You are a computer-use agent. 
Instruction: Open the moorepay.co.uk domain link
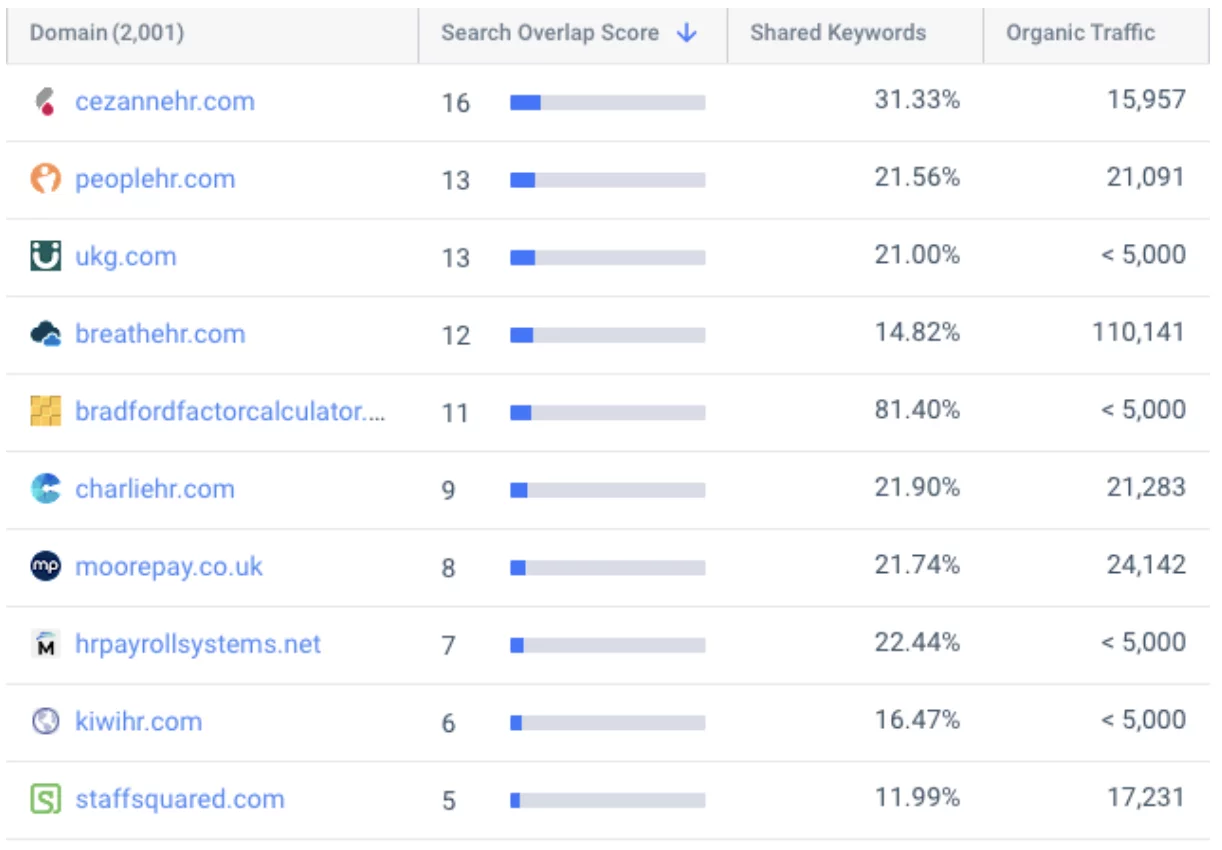click(x=169, y=567)
